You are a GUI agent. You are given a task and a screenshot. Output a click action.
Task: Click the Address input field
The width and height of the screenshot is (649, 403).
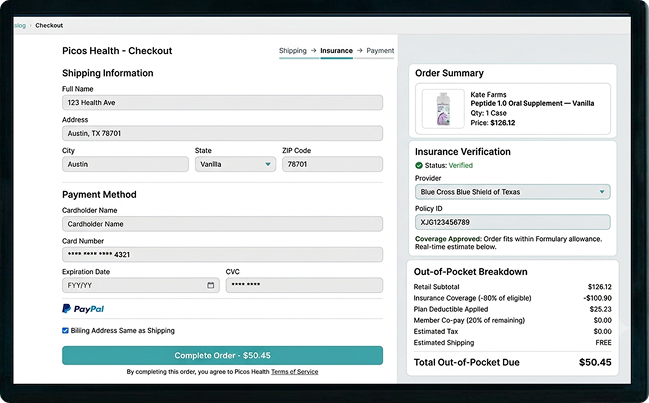(x=222, y=133)
